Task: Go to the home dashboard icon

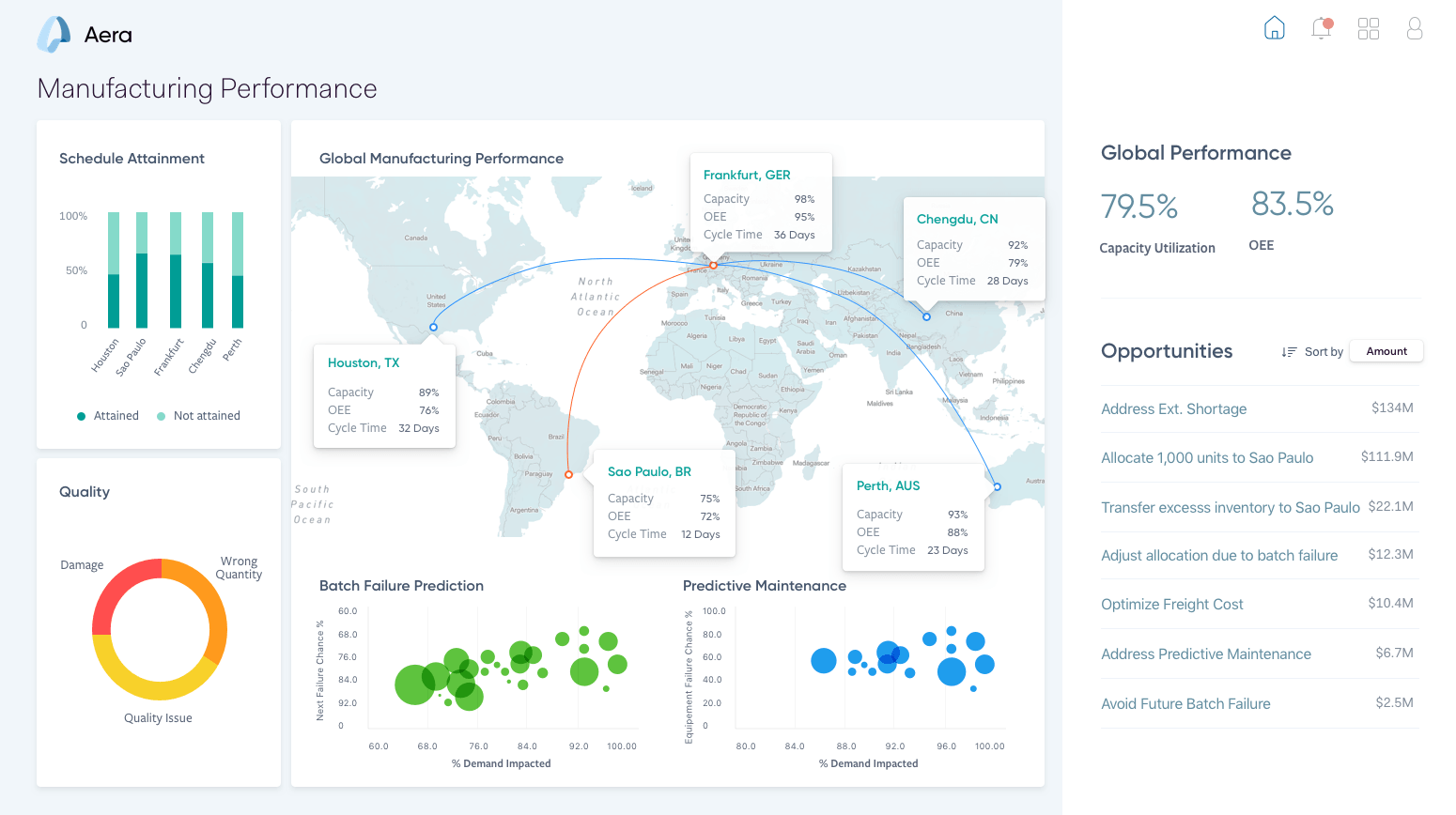Action: tap(1275, 28)
